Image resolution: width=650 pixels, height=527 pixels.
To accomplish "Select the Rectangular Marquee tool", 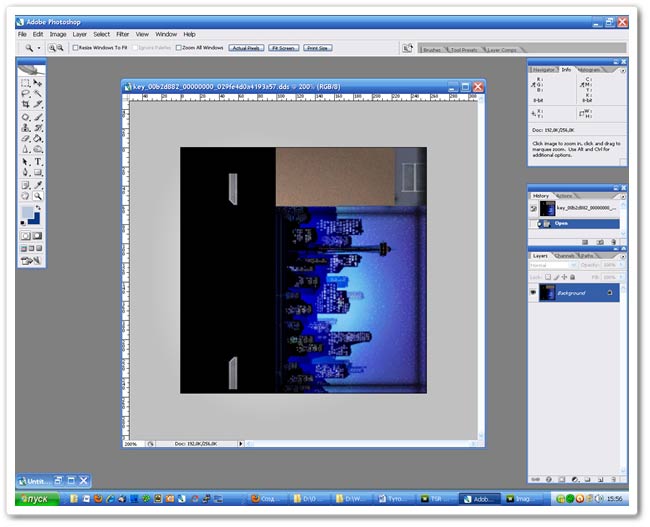I will point(25,83).
